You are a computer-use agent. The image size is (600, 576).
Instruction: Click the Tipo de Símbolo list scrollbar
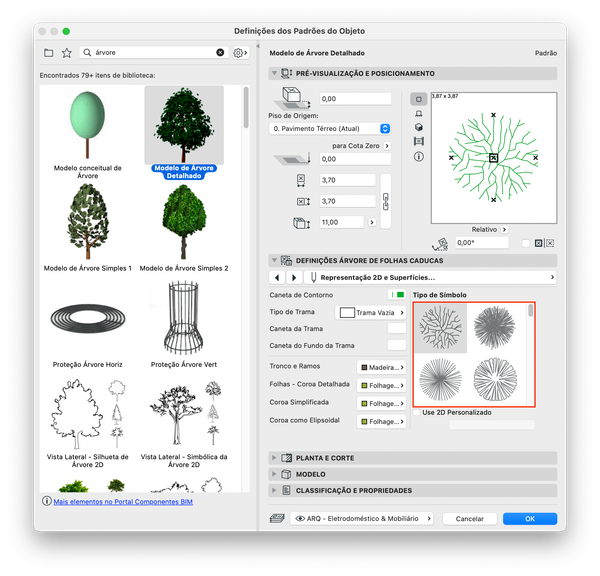pyautogui.click(x=530, y=310)
